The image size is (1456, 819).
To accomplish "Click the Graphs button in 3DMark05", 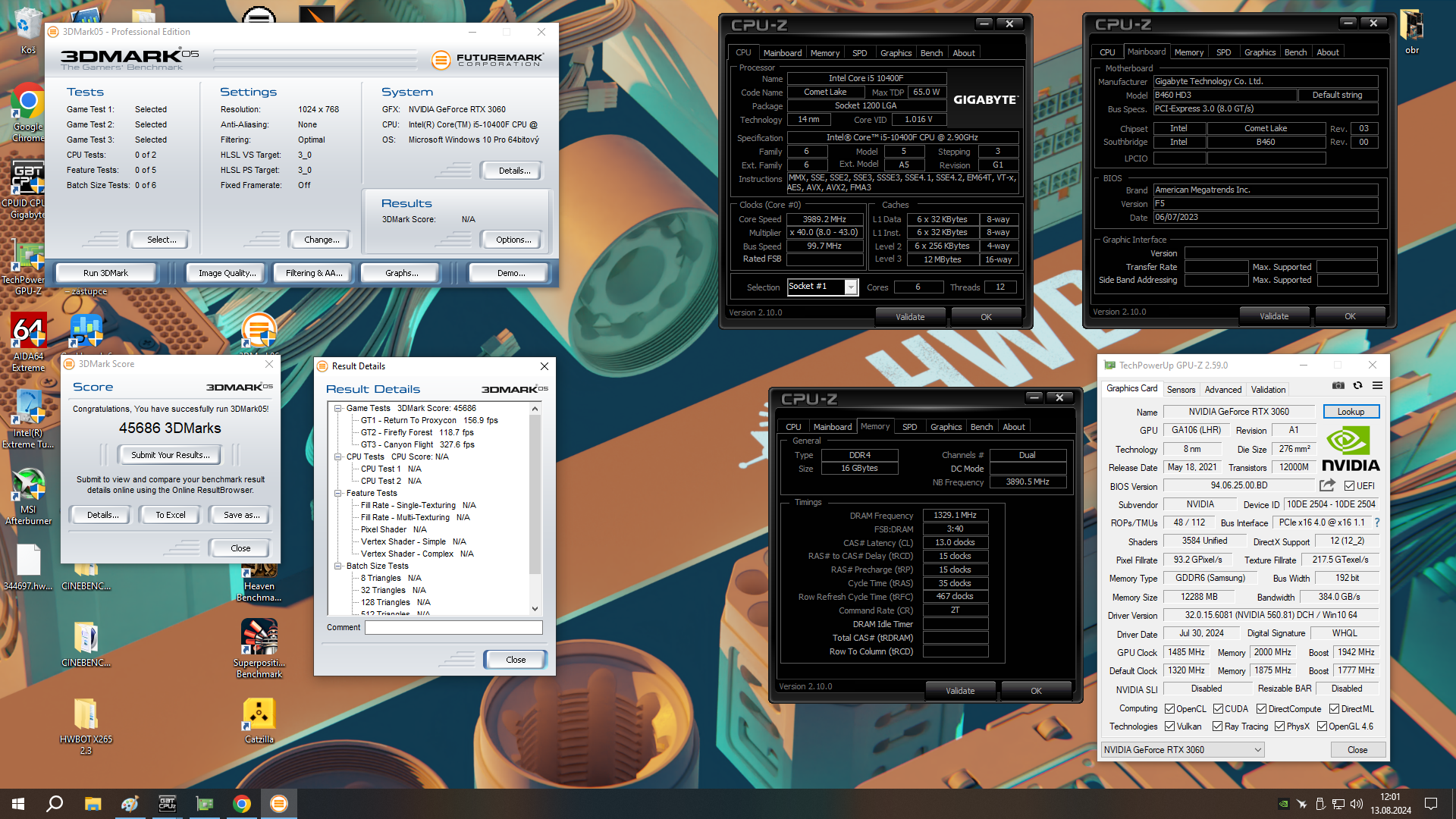I will click(x=401, y=273).
